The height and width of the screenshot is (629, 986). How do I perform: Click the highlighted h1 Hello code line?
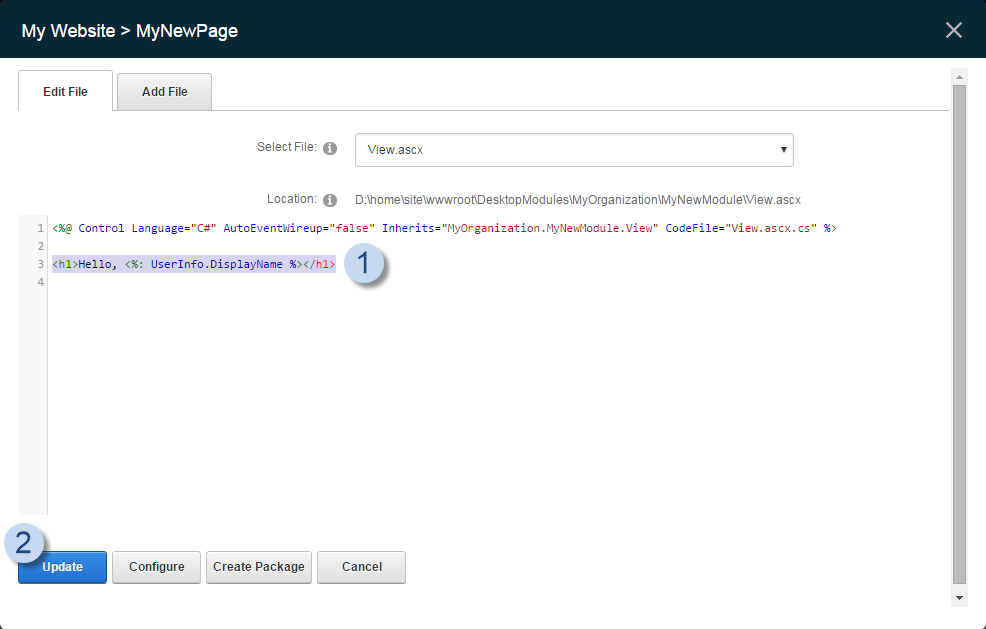[193, 265]
